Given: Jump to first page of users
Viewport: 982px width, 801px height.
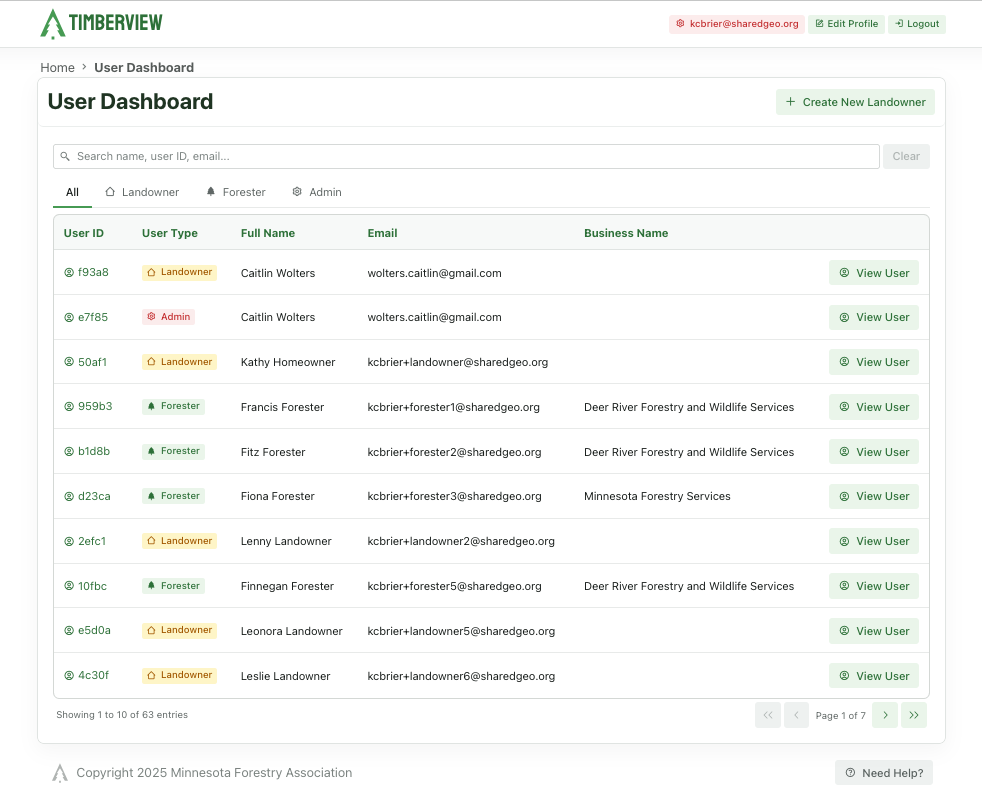Looking at the screenshot, I should tap(768, 715).
